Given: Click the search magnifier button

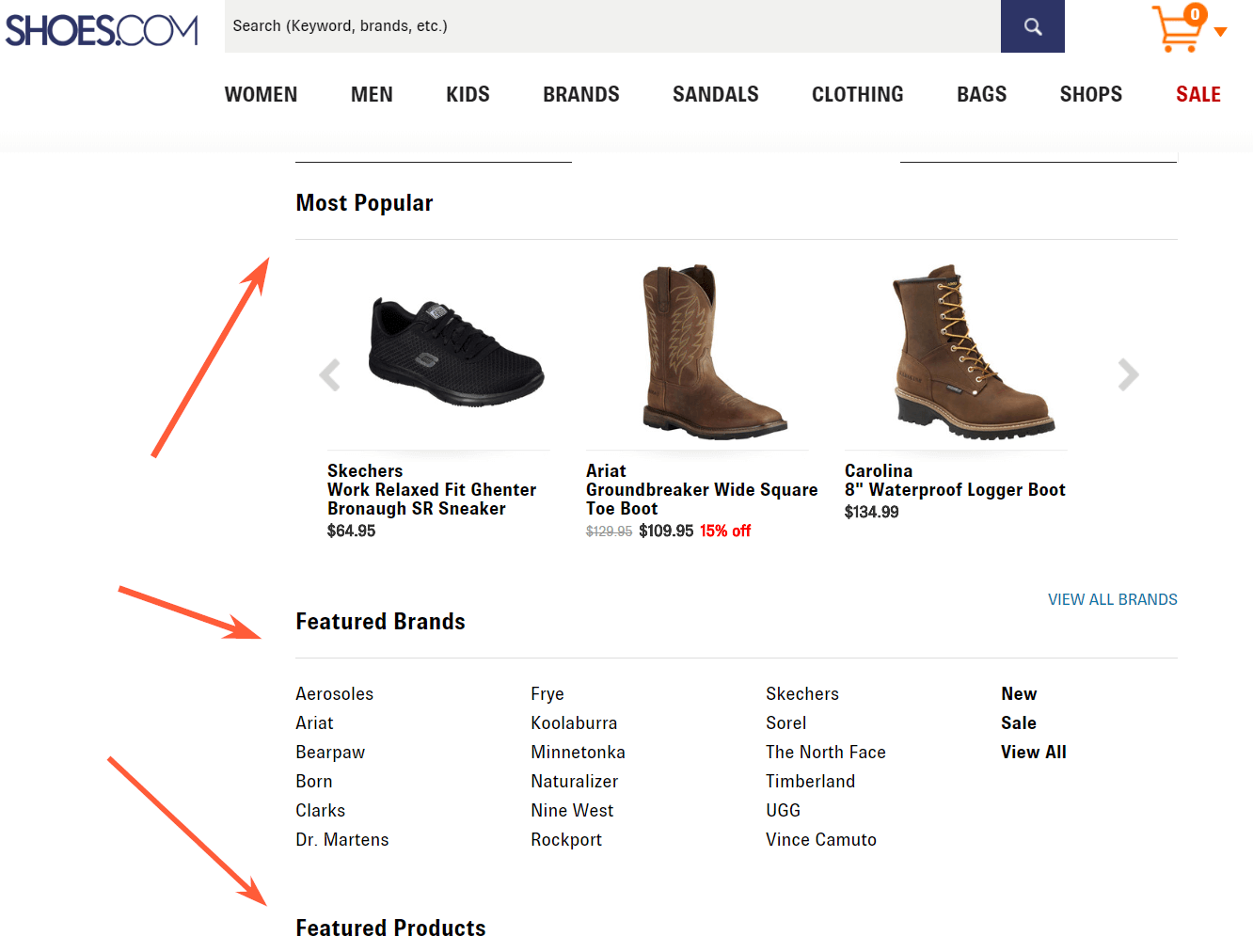Looking at the screenshot, I should click(1033, 26).
